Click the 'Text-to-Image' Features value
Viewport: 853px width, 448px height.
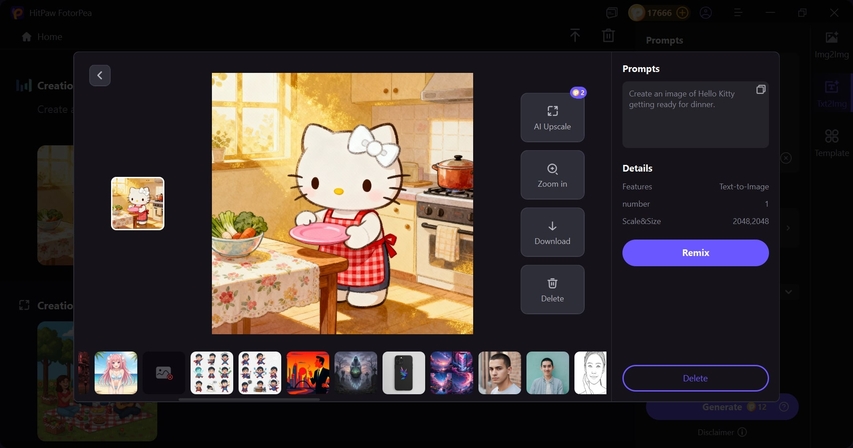point(744,186)
